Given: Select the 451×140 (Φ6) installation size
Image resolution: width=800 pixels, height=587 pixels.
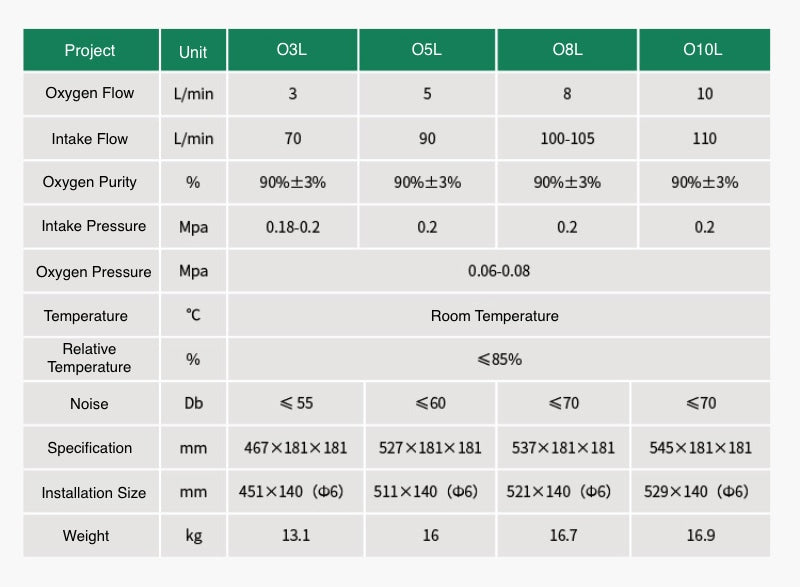Looking at the screenshot, I should (295, 492).
